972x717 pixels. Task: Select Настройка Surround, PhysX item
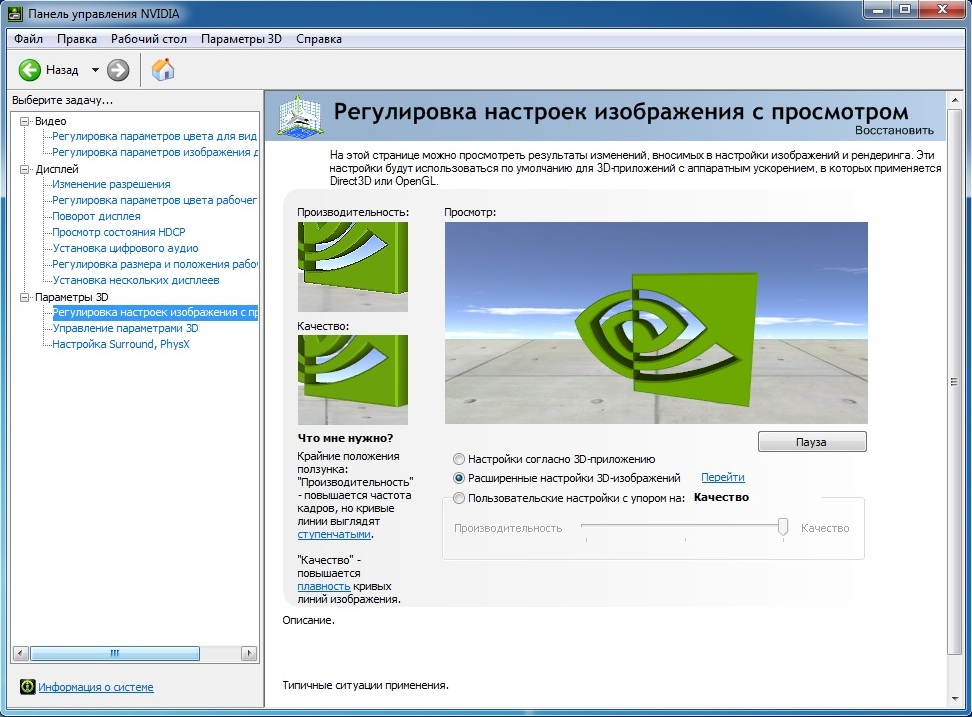(121, 345)
